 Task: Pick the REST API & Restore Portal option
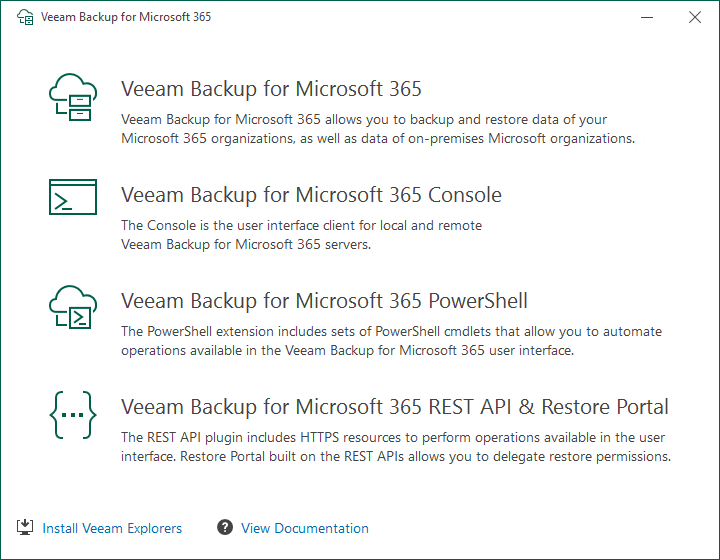395,407
